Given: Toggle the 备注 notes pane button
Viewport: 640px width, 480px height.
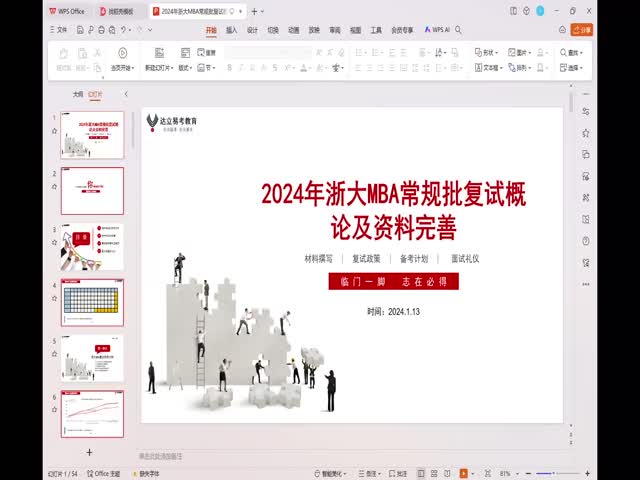Looking at the screenshot, I should click(369, 473).
